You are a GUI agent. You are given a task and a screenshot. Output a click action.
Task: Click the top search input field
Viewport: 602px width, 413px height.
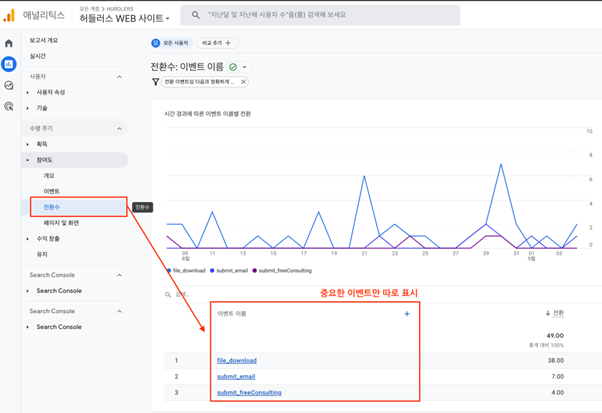point(320,15)
